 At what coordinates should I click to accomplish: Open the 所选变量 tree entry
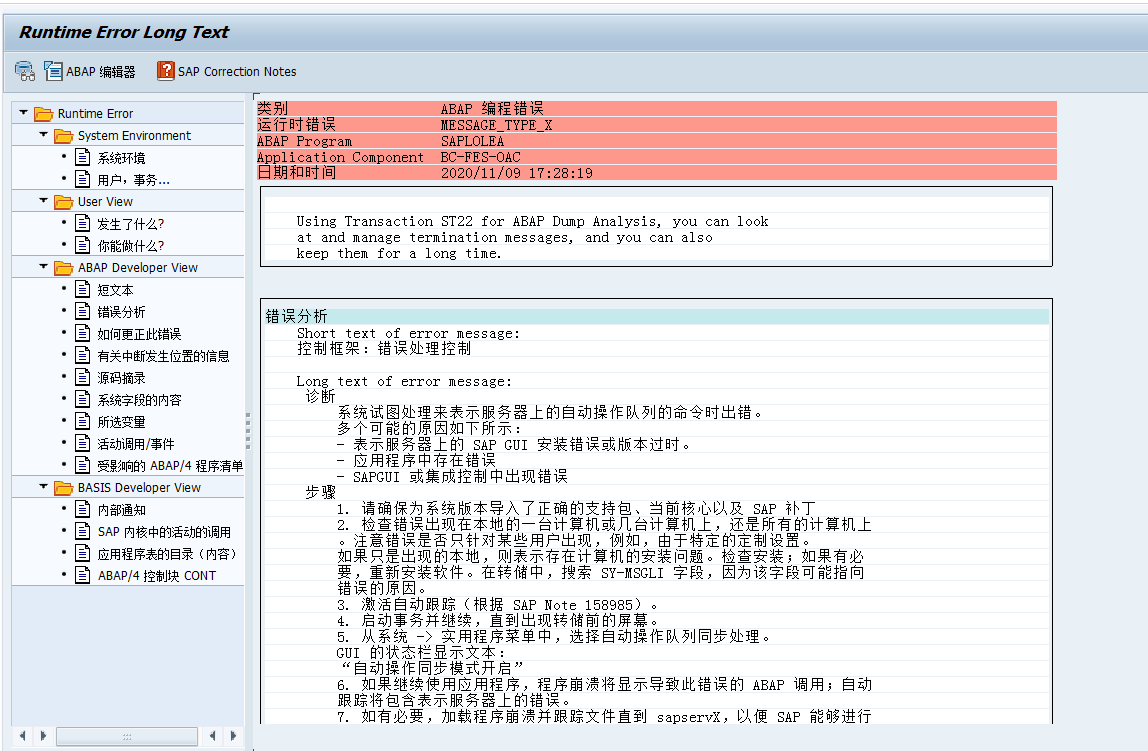coord(122,422)
